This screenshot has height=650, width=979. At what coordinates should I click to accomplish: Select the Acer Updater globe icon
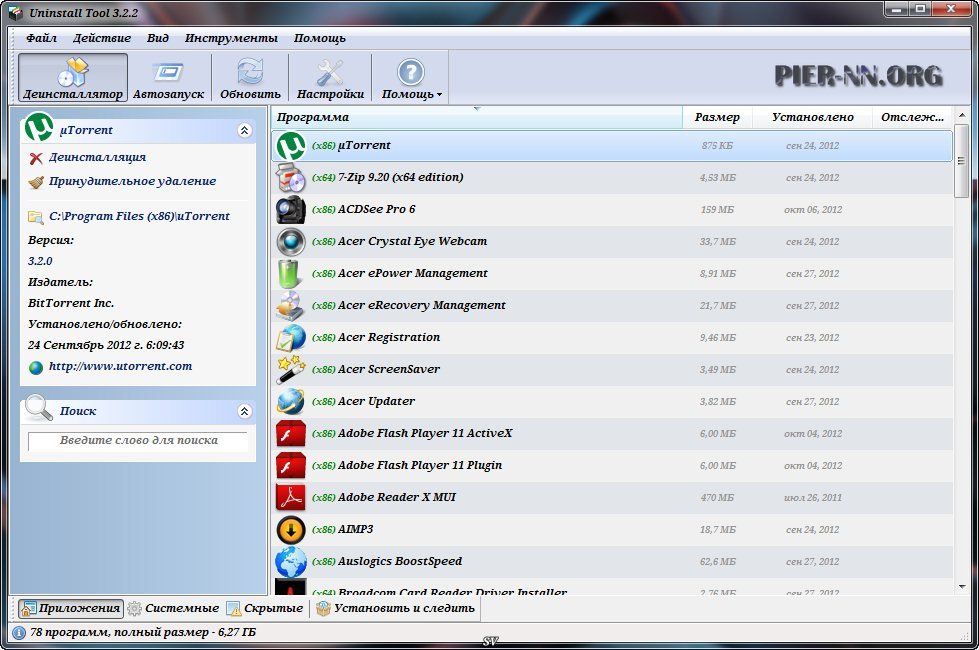tap(291, 401)
